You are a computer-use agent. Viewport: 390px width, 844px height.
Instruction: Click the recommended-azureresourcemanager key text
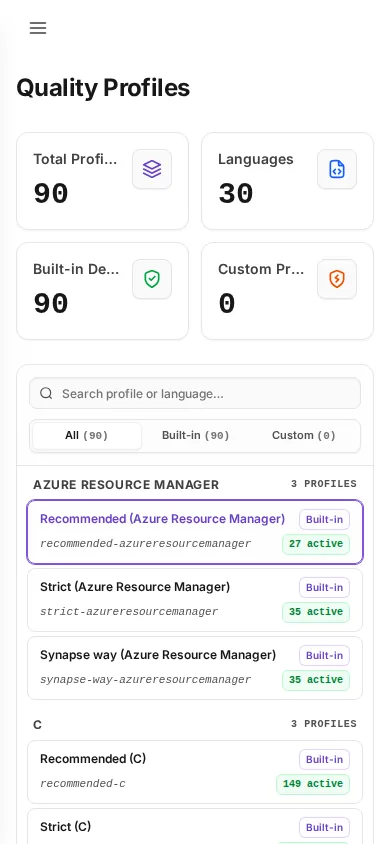pos(145,544)
